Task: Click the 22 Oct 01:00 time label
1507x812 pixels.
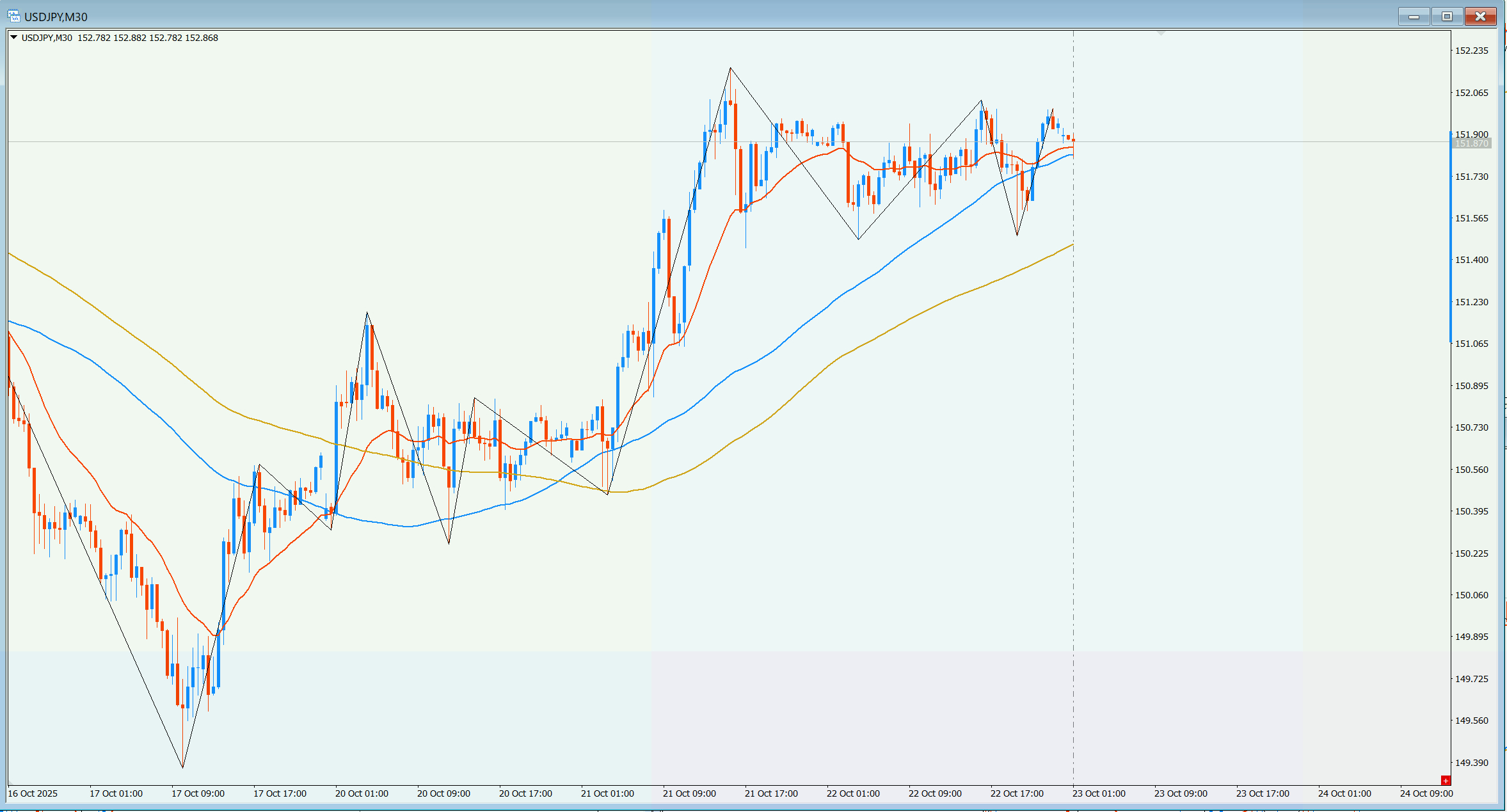Action: (x=853, y=793)
